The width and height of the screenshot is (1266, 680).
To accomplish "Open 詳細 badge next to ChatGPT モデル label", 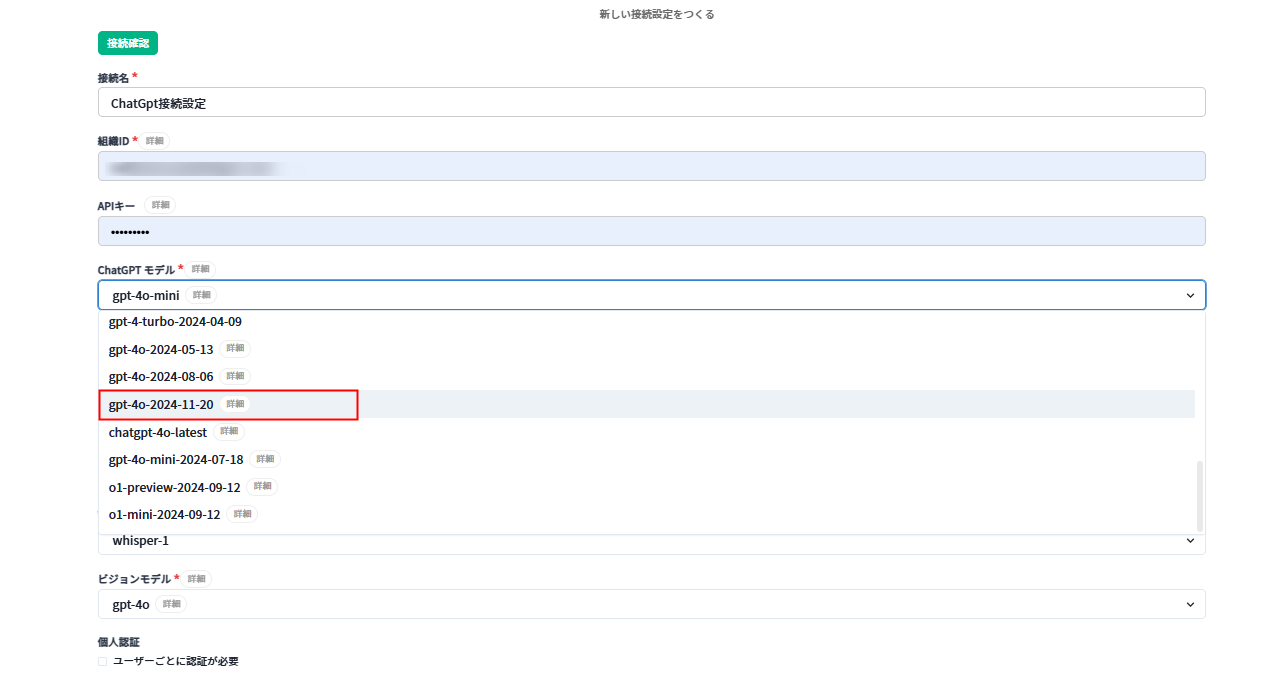I will (200, 270).
